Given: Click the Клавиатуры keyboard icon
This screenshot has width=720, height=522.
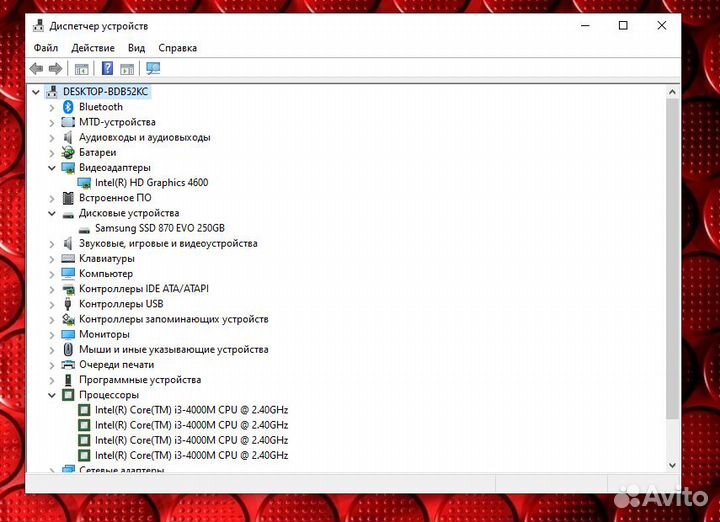Looking at the screenshot, I should [68, 258].
